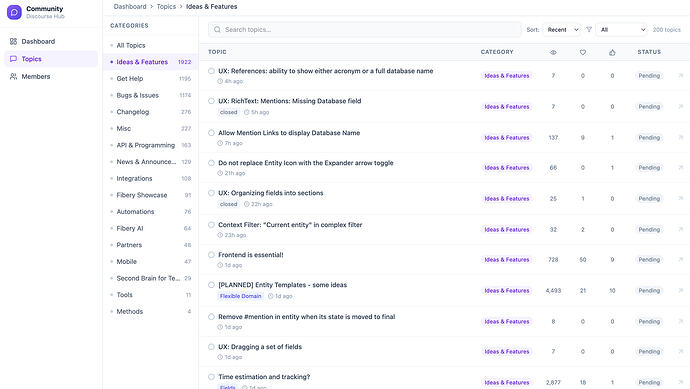The image size is (690, 389).
Task: Click the TOPIC column header
Action: [217, 52]
